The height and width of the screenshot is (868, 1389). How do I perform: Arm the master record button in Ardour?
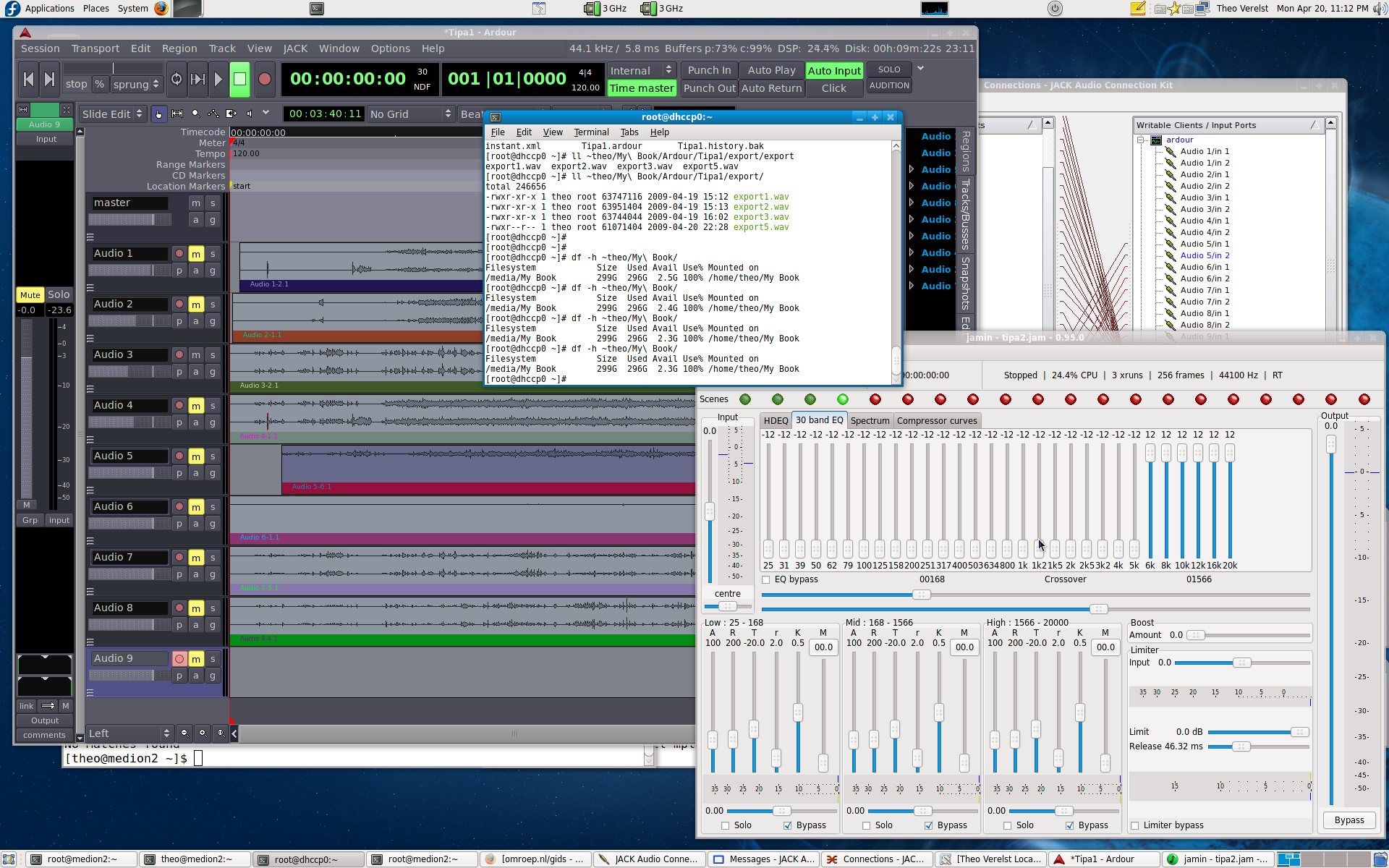265,79
